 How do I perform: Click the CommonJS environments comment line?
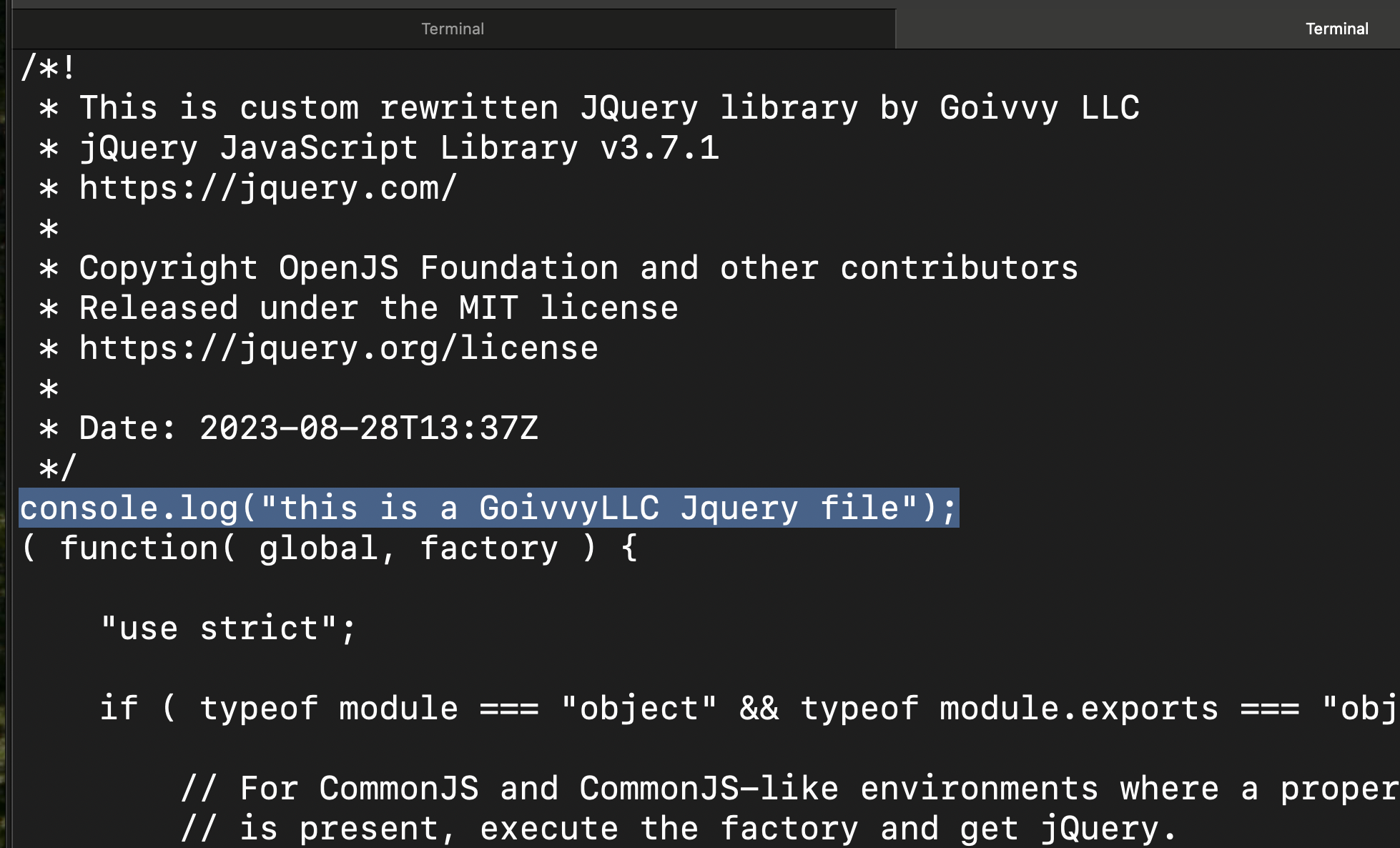point(644,787)
